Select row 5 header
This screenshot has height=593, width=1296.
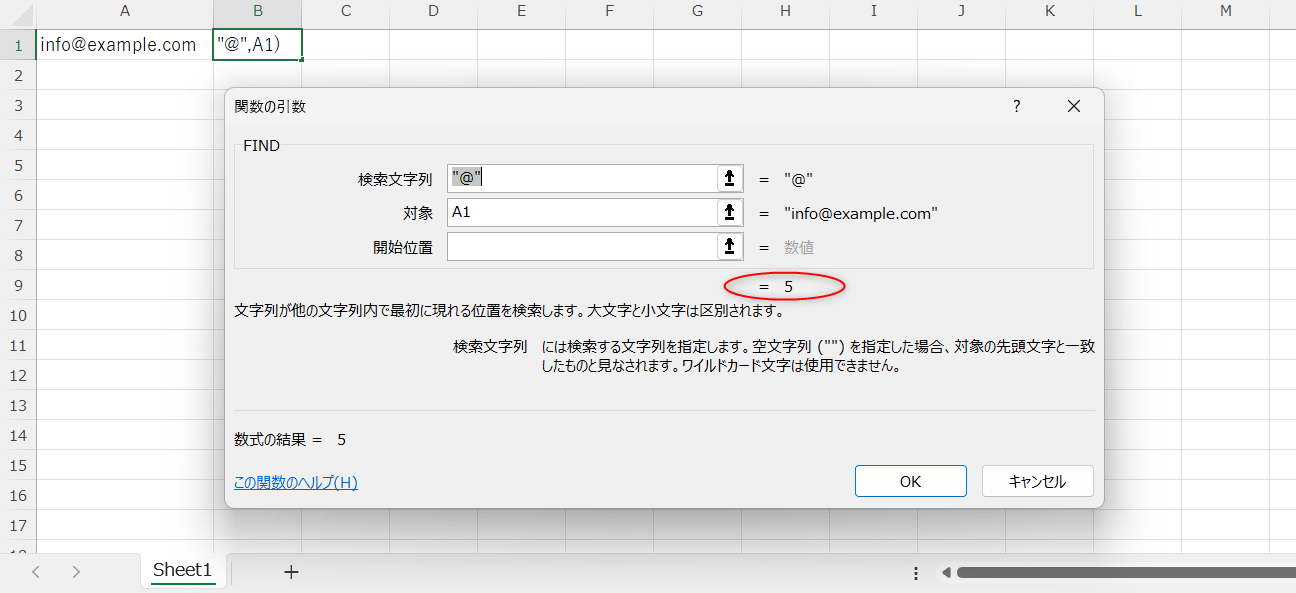(17, 165)
